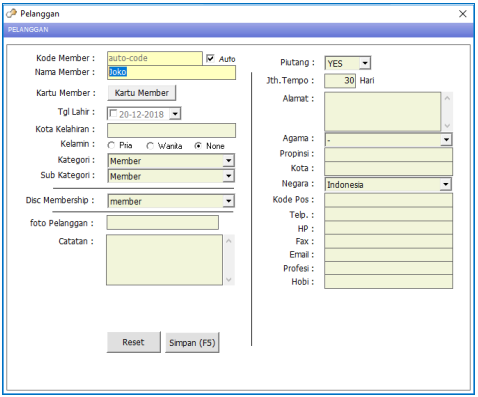Click the Kode Pos field
Viewport: 478px width, 397px height.
coord(389,200)
